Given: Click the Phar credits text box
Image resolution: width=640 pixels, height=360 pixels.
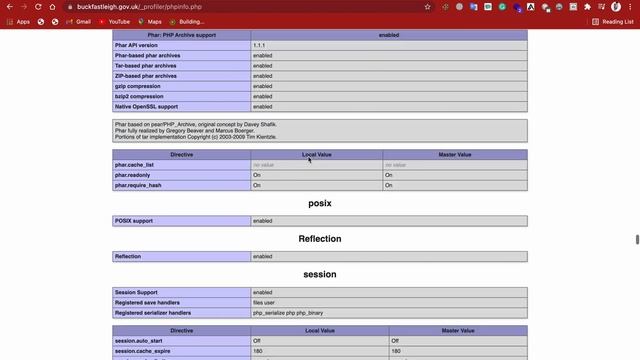Looking at the screenshot, I should [320, 131].
